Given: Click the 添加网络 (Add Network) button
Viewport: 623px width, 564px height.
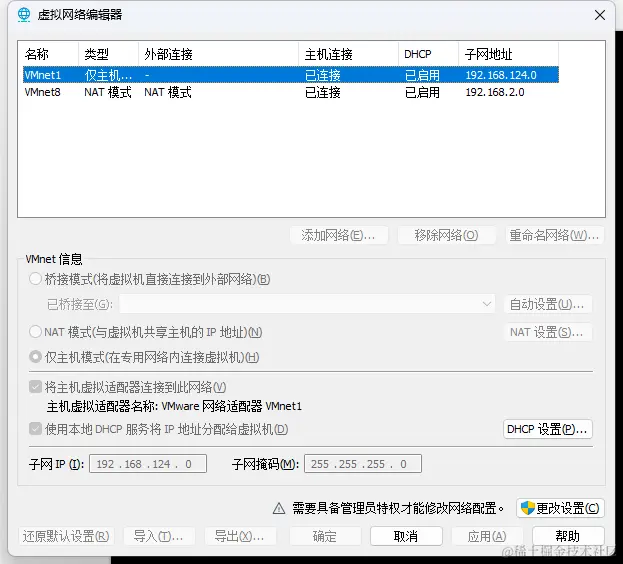Looking at the screenshot, I should point(339,235).
